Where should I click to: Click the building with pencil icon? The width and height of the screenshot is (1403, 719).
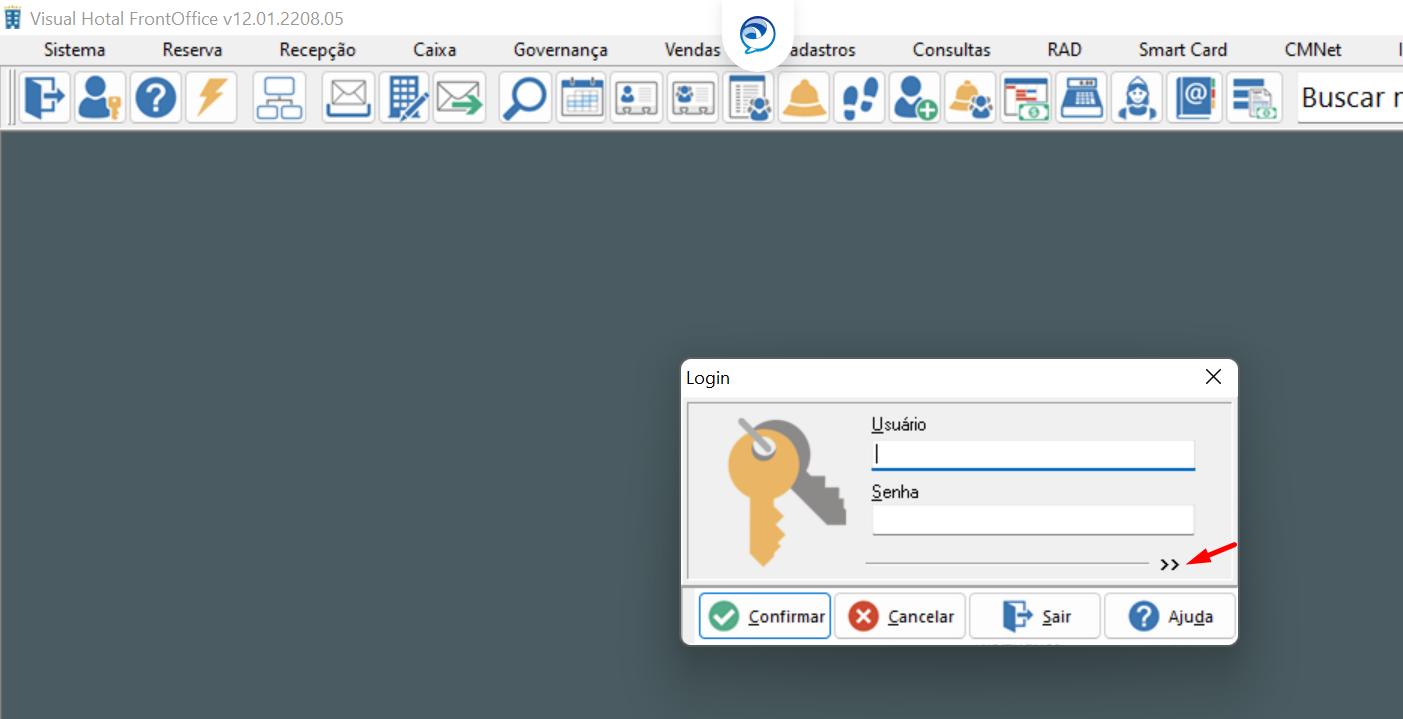[x=404, y=98]
